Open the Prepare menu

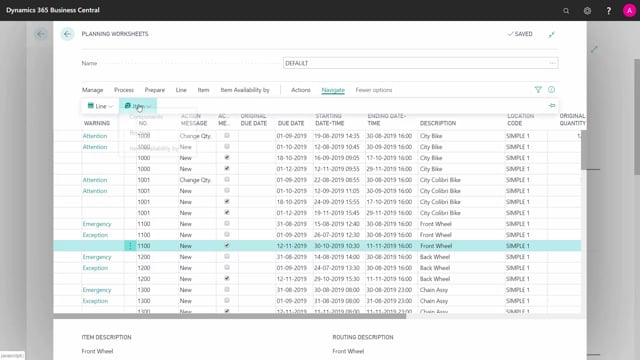155,90
